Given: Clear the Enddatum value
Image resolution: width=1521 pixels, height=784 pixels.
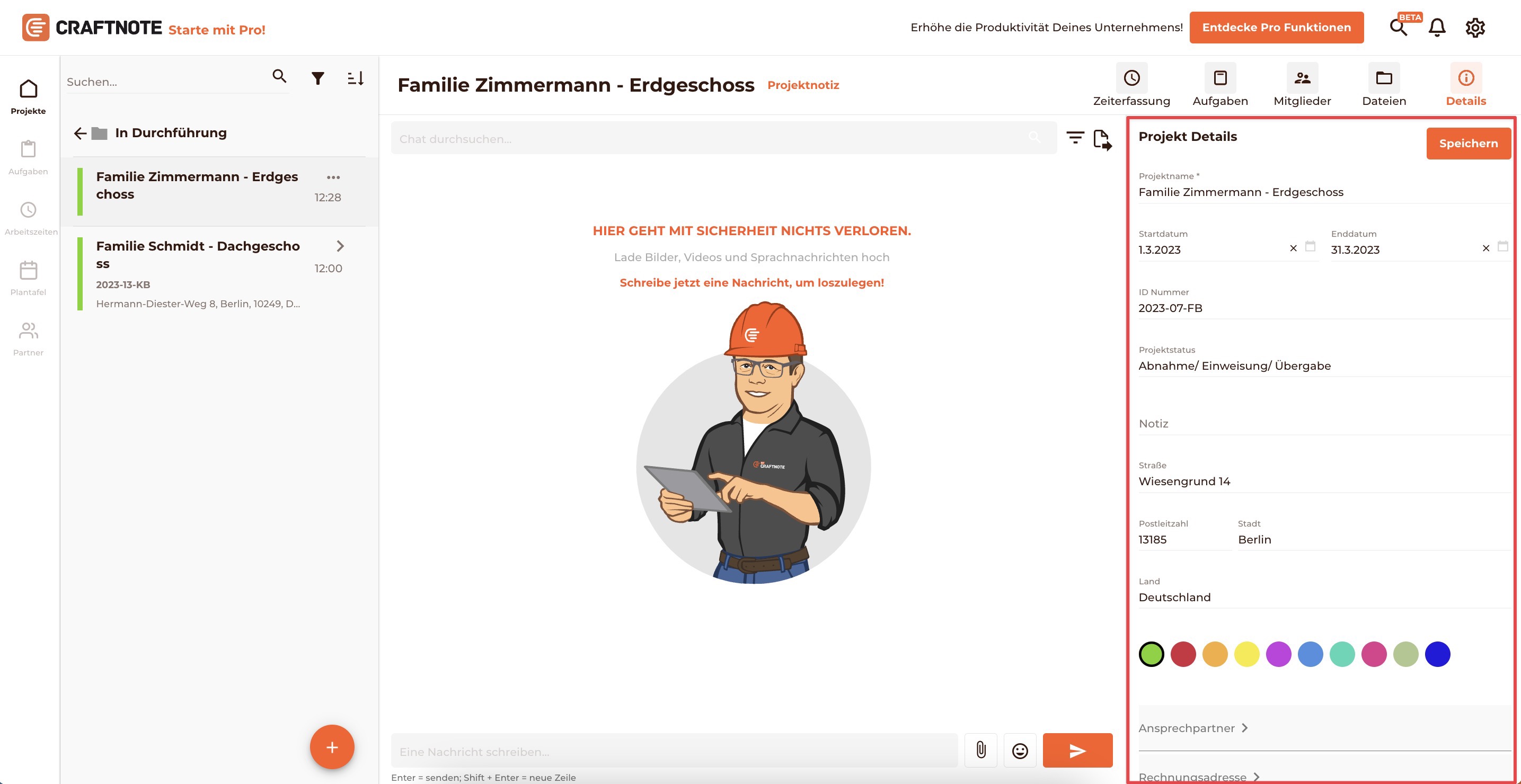Looking at the screenshot, I should (1485, 248).
